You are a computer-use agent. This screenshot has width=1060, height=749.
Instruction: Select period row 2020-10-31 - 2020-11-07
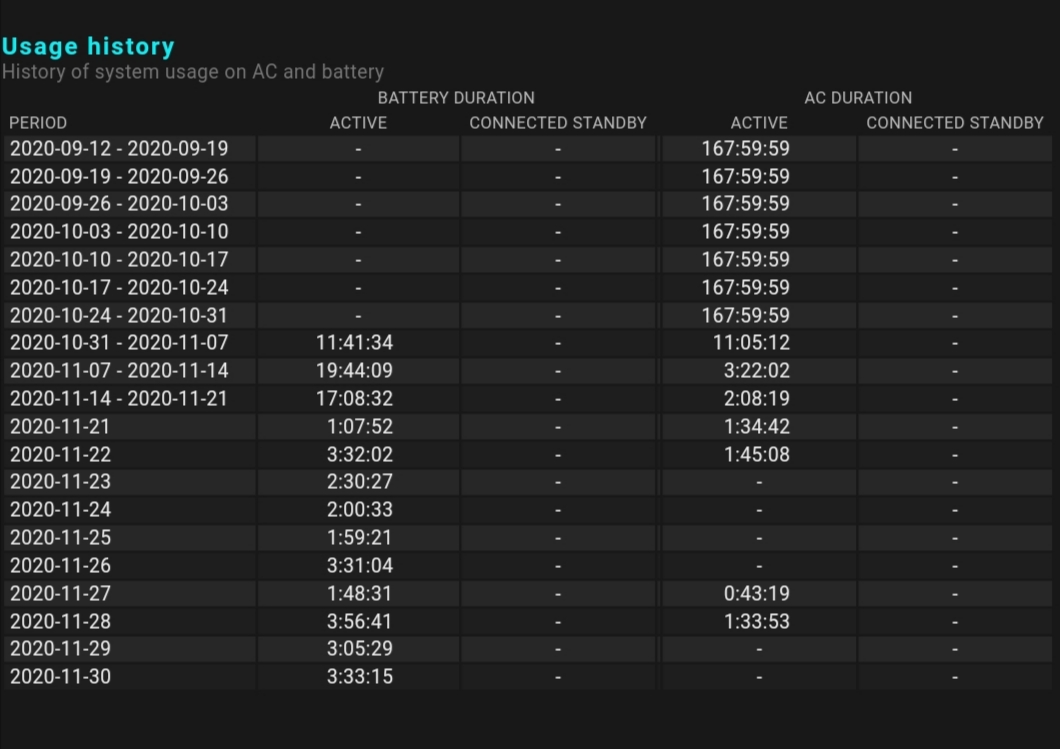pyautogui.click(x=527, y=343)
